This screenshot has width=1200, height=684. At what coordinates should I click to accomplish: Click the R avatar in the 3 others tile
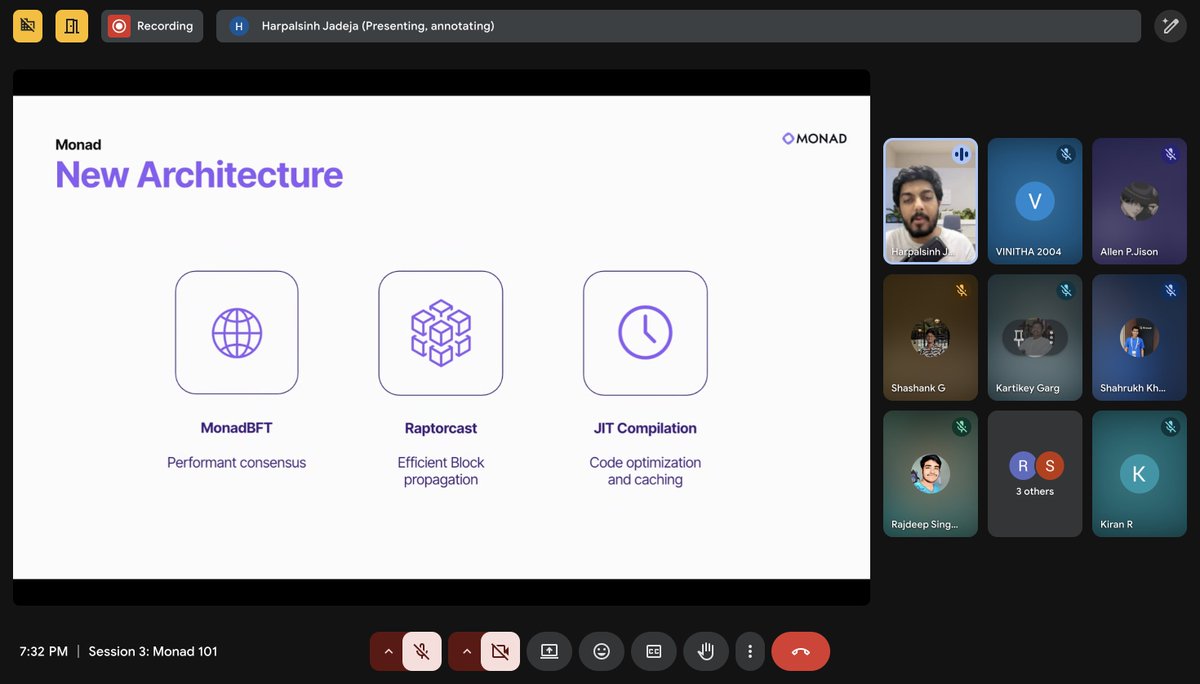point(1023,465)
